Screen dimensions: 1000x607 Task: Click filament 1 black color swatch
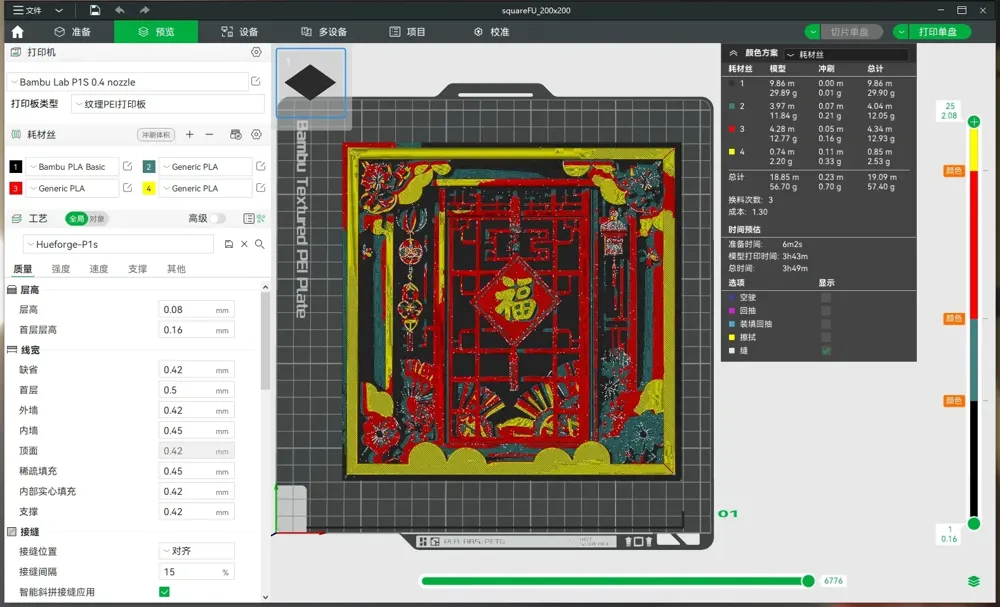[x=15, y=166]
